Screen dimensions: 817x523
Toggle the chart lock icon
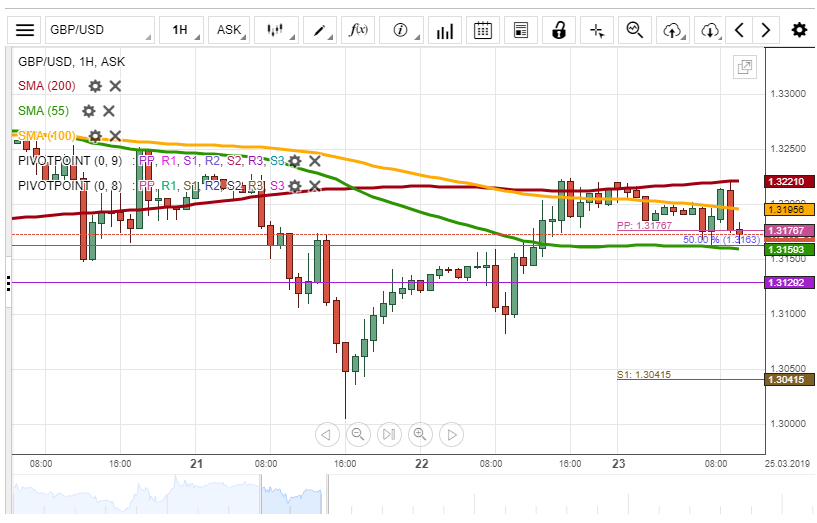coord(559,30)
